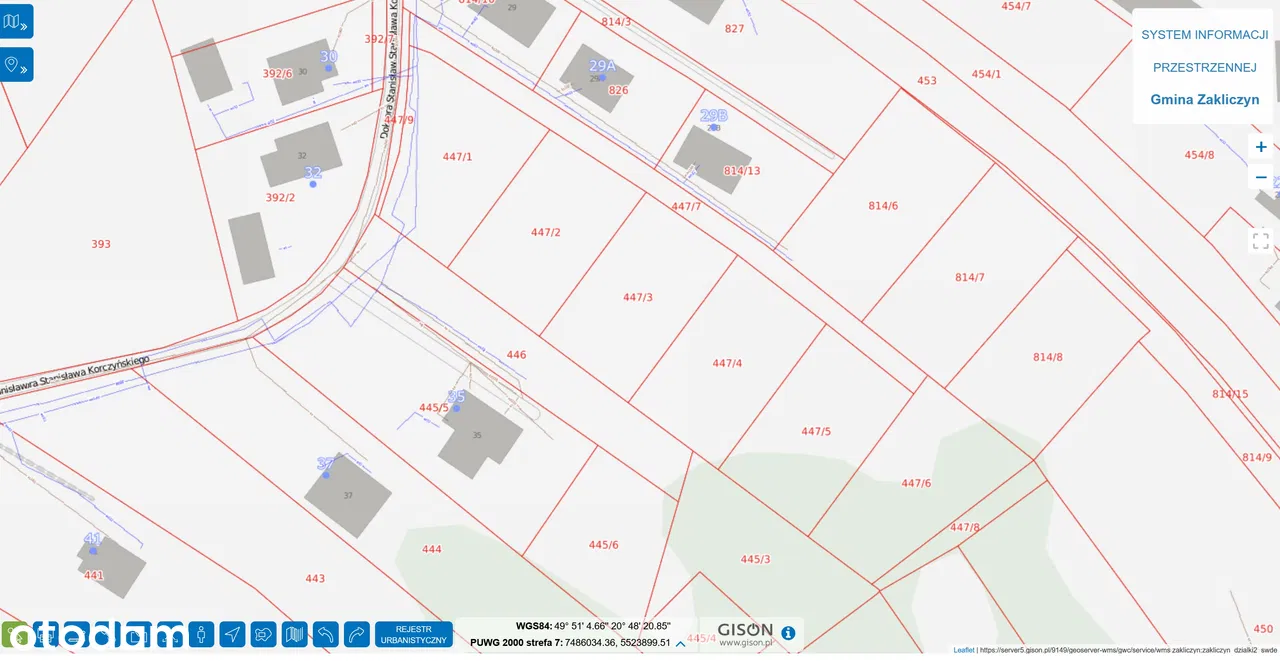The height and width of the screenshot is (661, 1280).
Task: Click address point 35 marker
Action: (457, 407)
